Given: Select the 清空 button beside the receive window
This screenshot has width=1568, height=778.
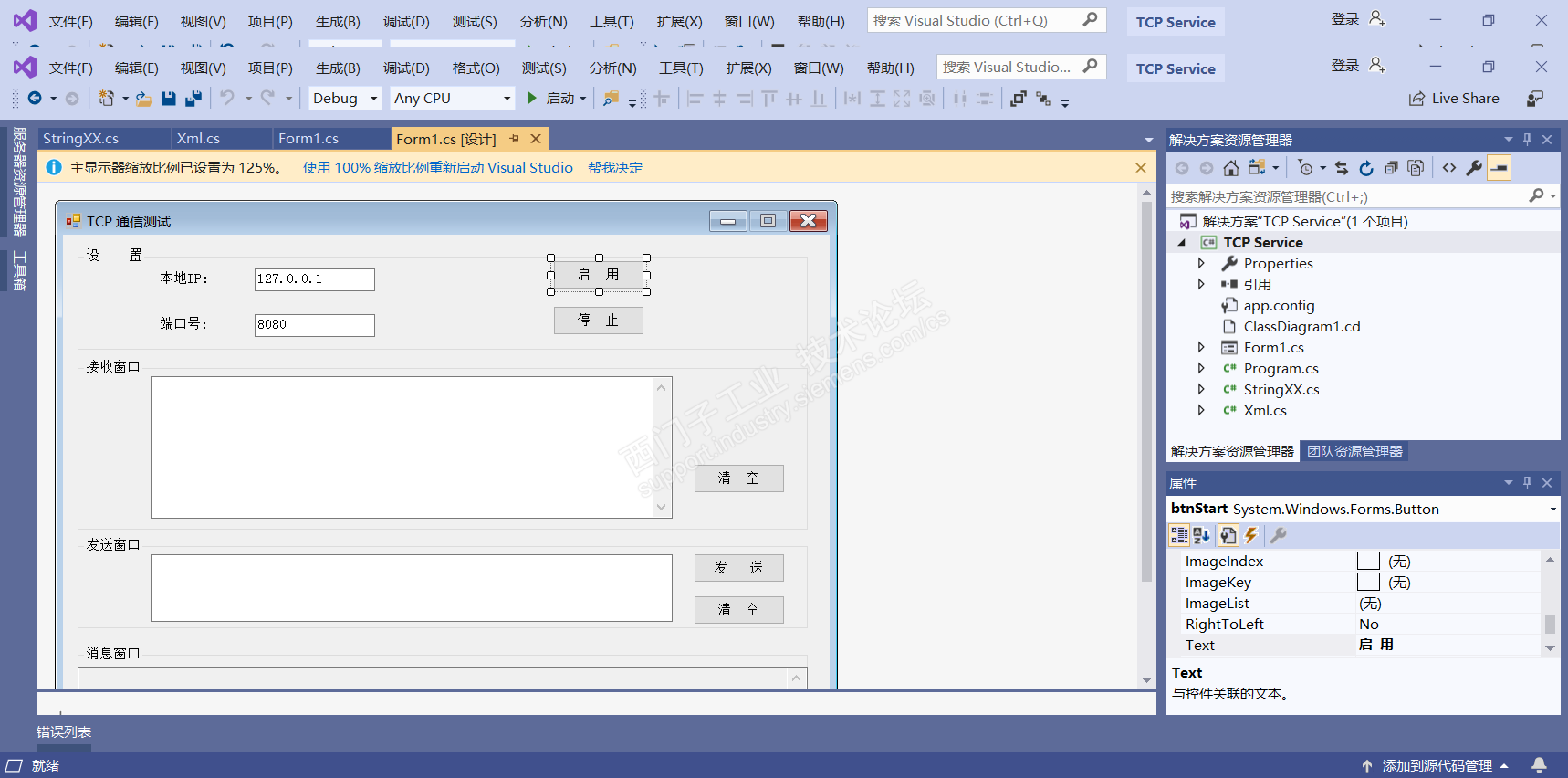Looking at the screenshot, I should point(739,478).
